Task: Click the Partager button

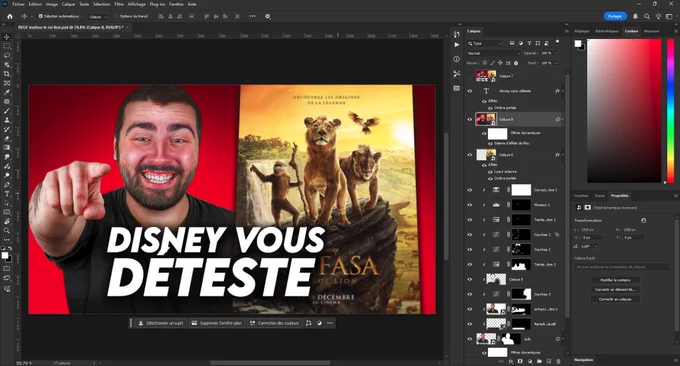Action: (615, 16)
